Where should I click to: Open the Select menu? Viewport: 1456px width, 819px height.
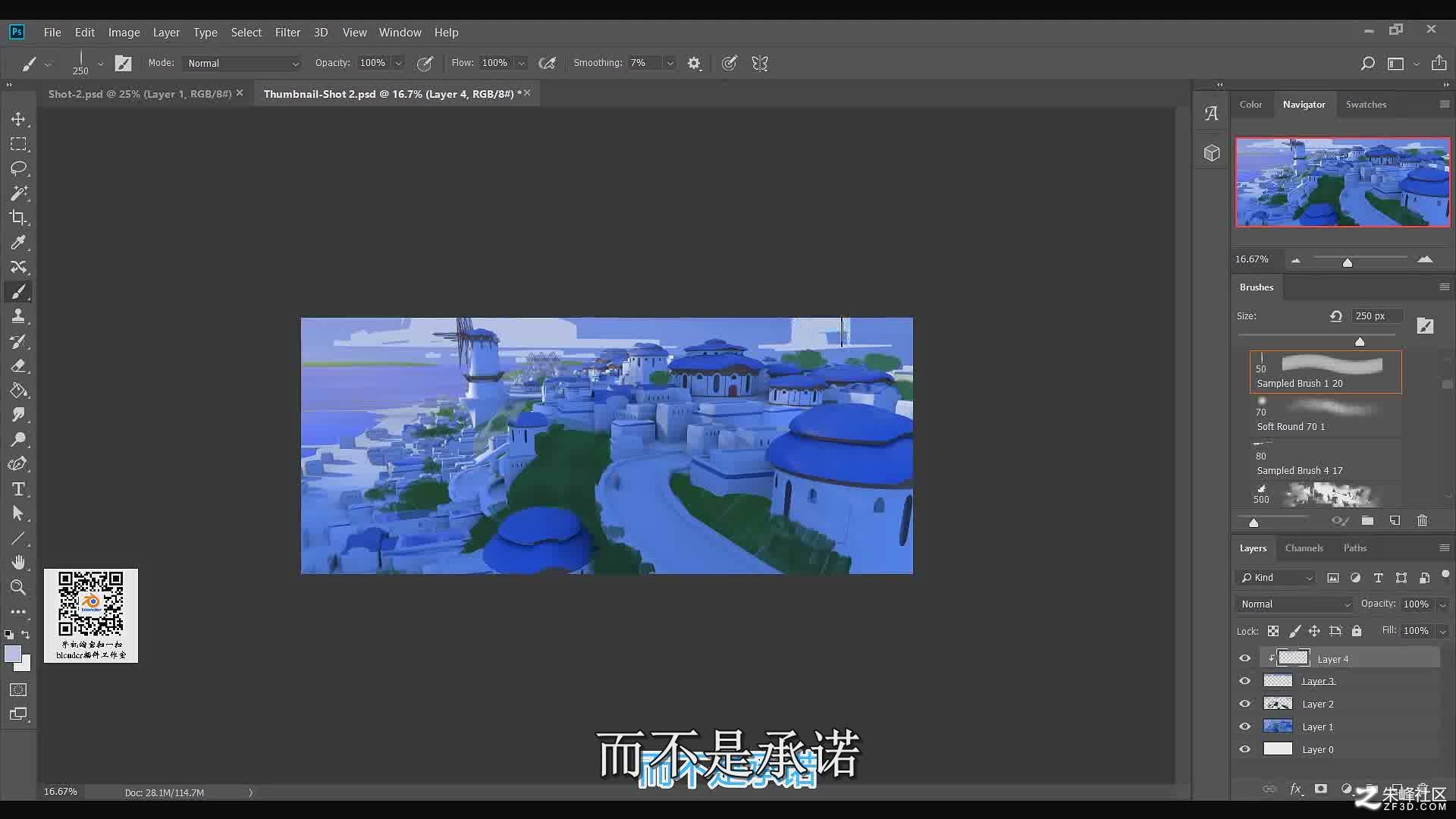tap(246, 33)
